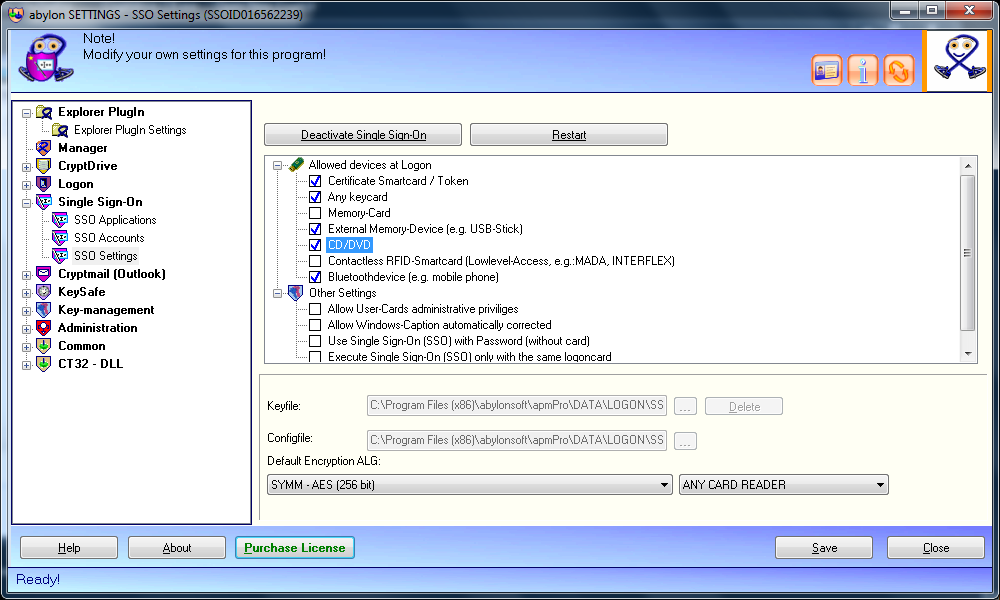Viewport: 1000px width, 600px height.
Task: Click Purchase License button
Action: (295, 548)
